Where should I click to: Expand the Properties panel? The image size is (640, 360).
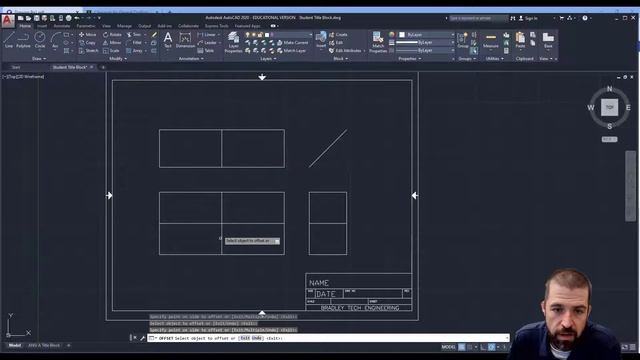(x=409, y=59)
